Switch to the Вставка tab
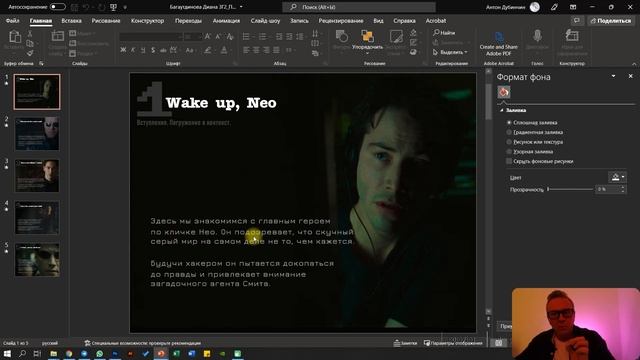This screenshot has height=360, width=640. coord(71,20)
